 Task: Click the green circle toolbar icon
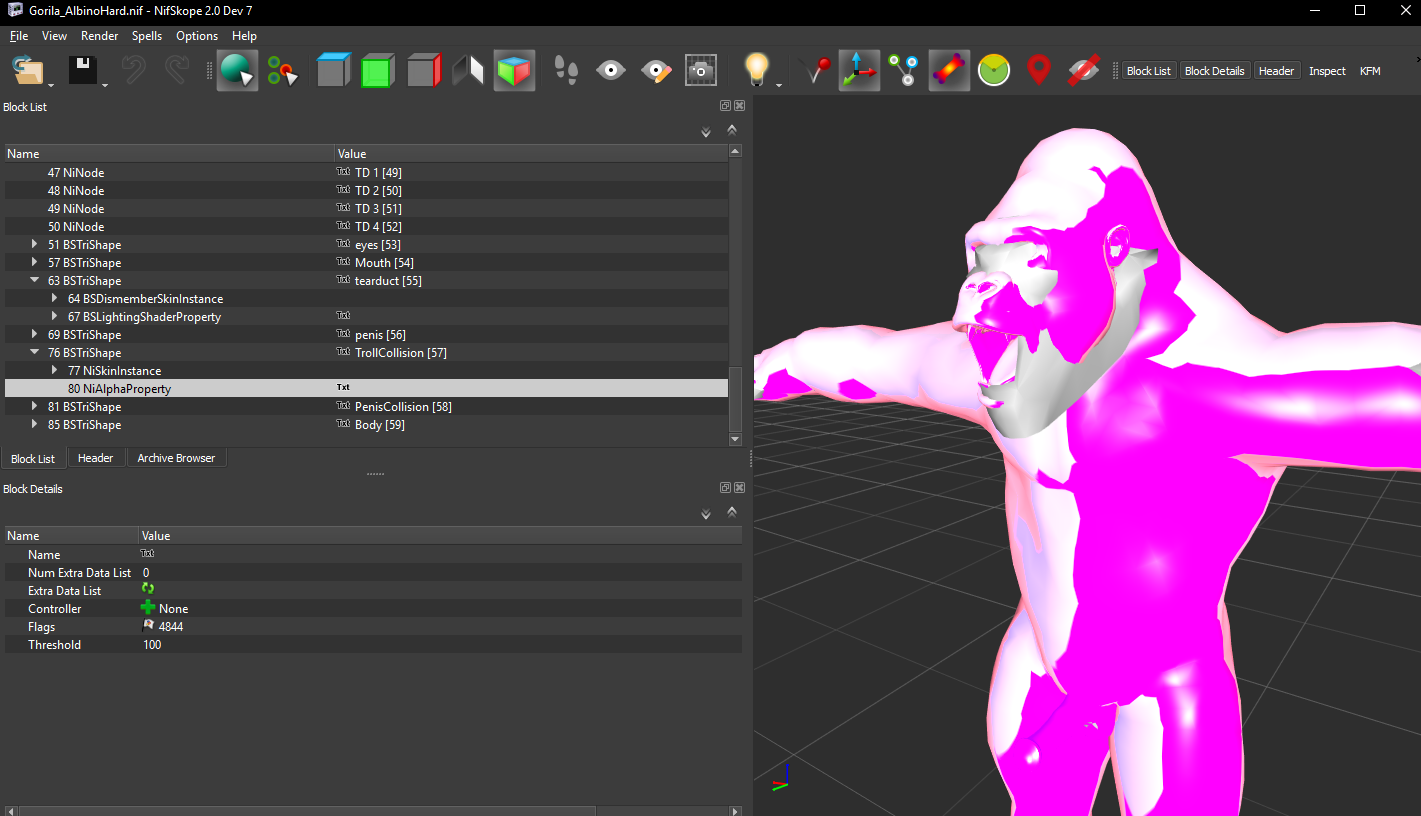pyautogui.click(x=994, y=71)
